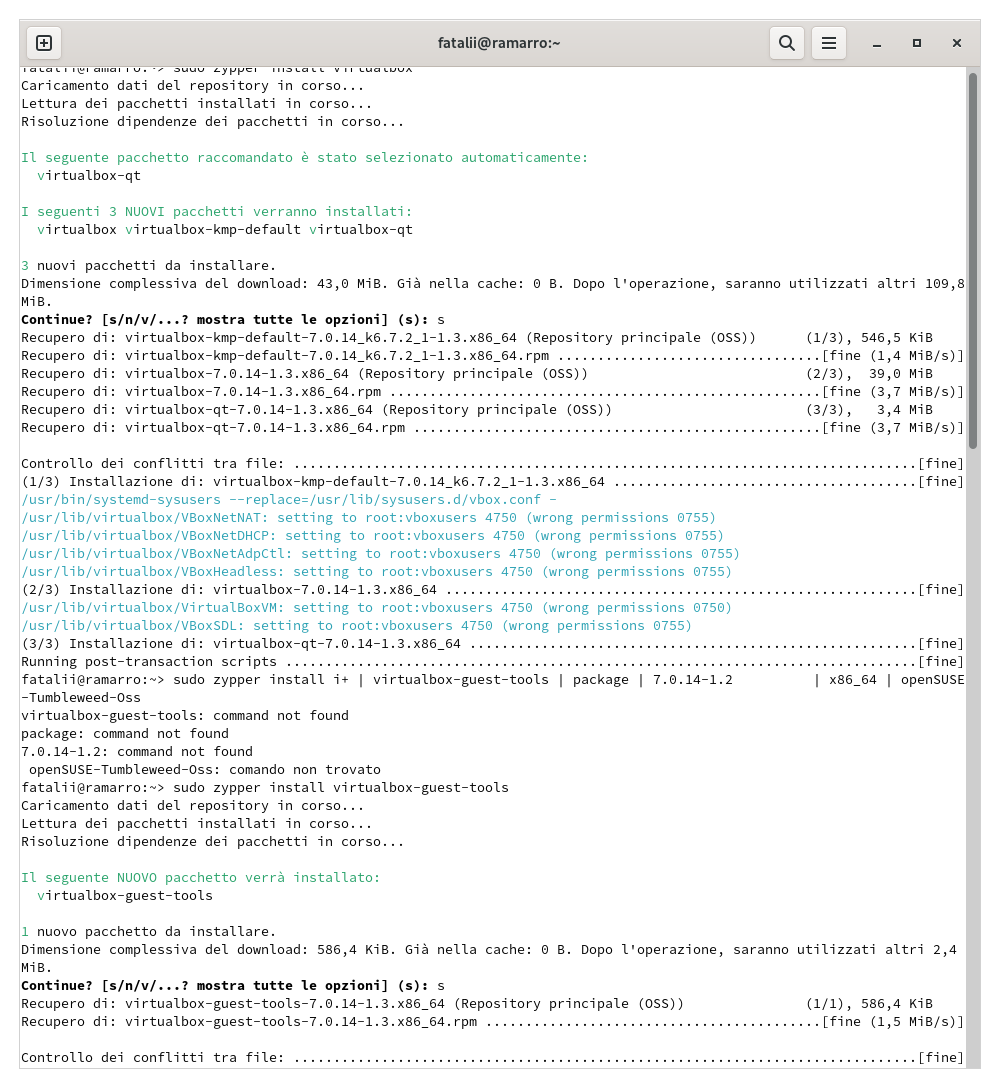Viewport: 1000px width, 1088px height.
Task: Click the 'Controllo dei conflitti tra file' line at the bottom
Action: point(493,1059)
